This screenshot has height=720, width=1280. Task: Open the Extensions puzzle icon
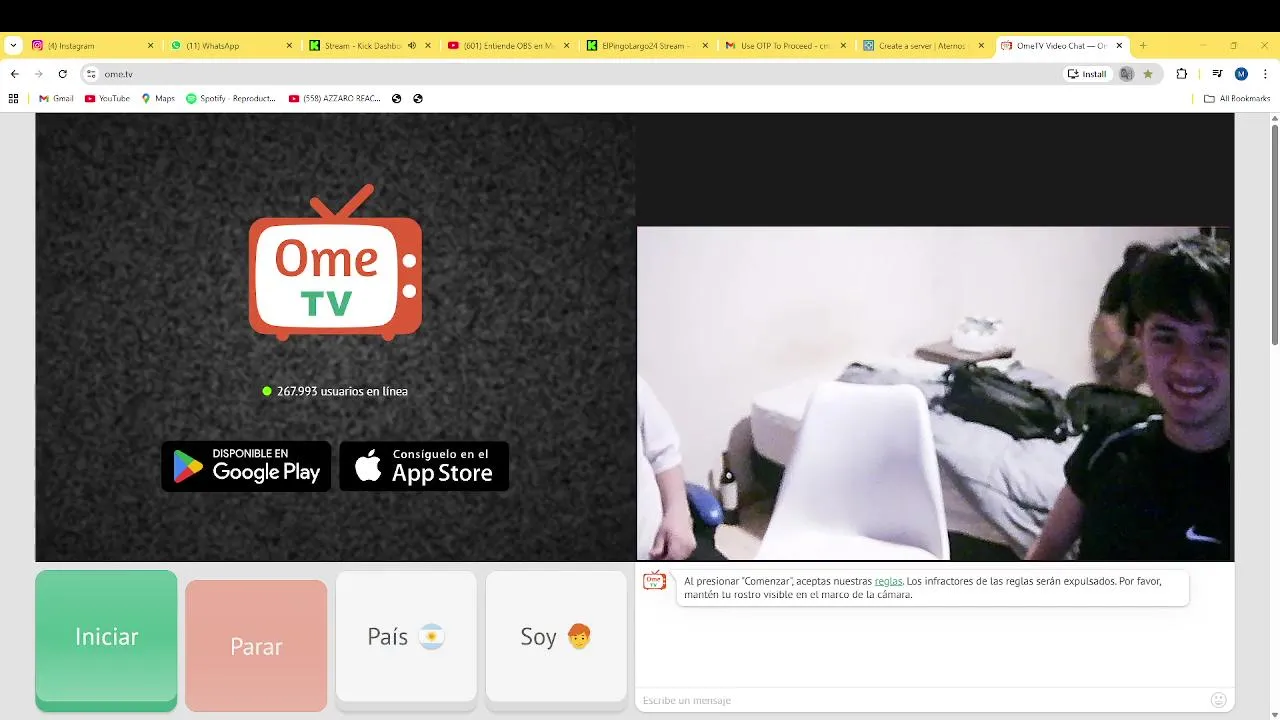coord(1181,74)
